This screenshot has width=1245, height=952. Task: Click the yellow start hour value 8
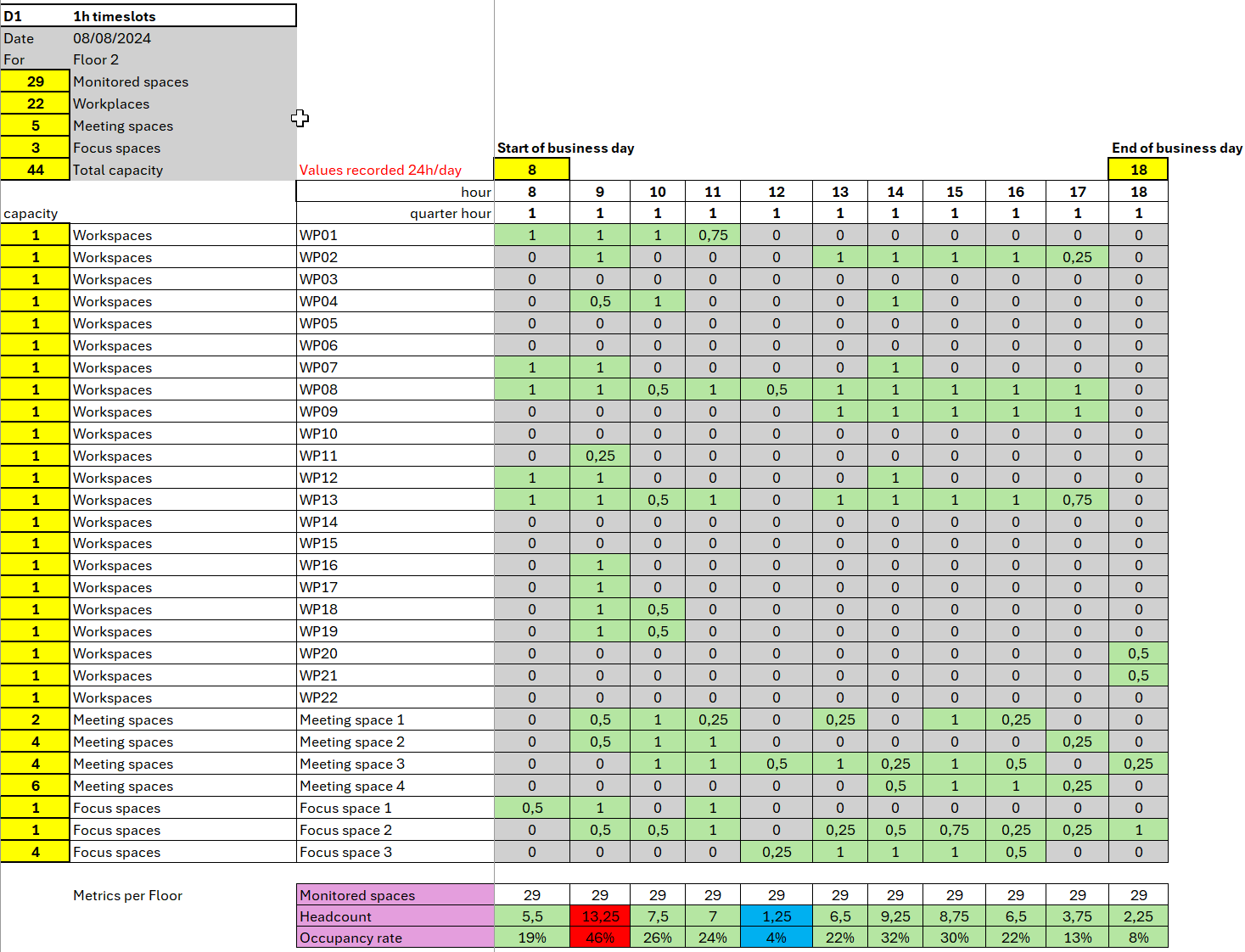click(532, 170)
